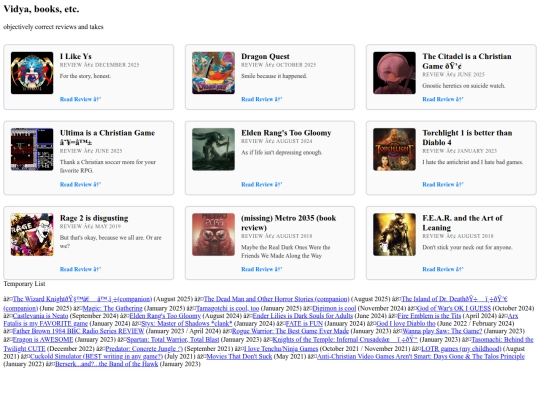Viewport: 540px width, 405px height.
Task: Click the 'Temporary List' label
Action: tap(24, 284)
